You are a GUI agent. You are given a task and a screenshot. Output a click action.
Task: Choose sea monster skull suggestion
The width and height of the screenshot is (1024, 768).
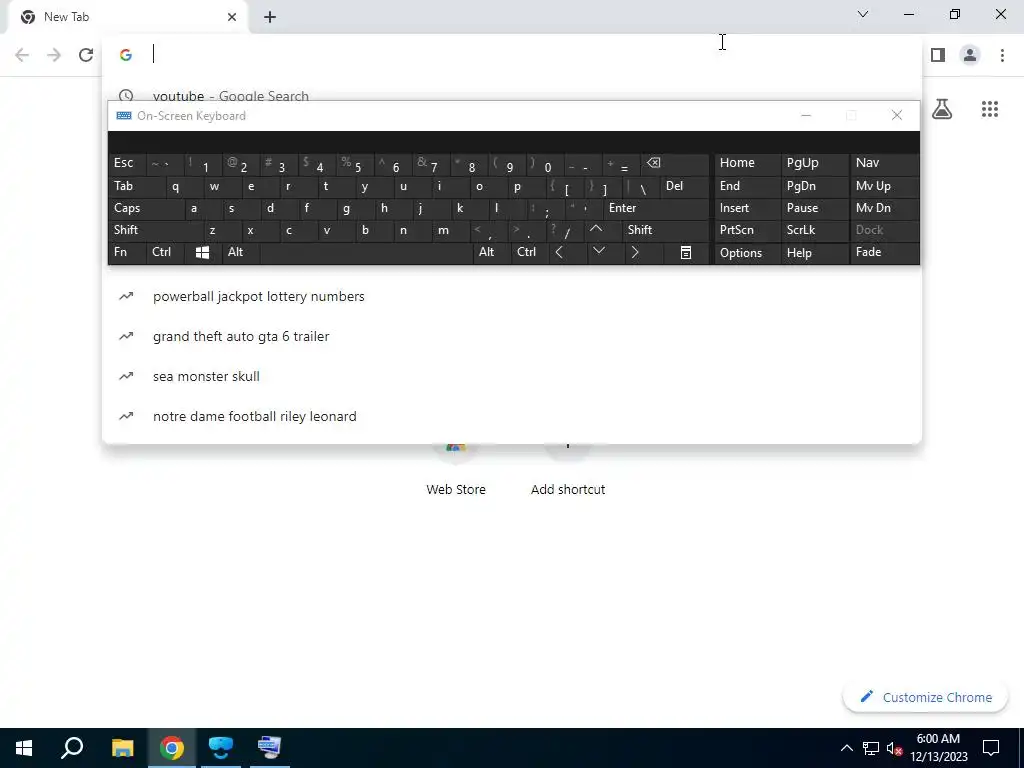point(511,376)
